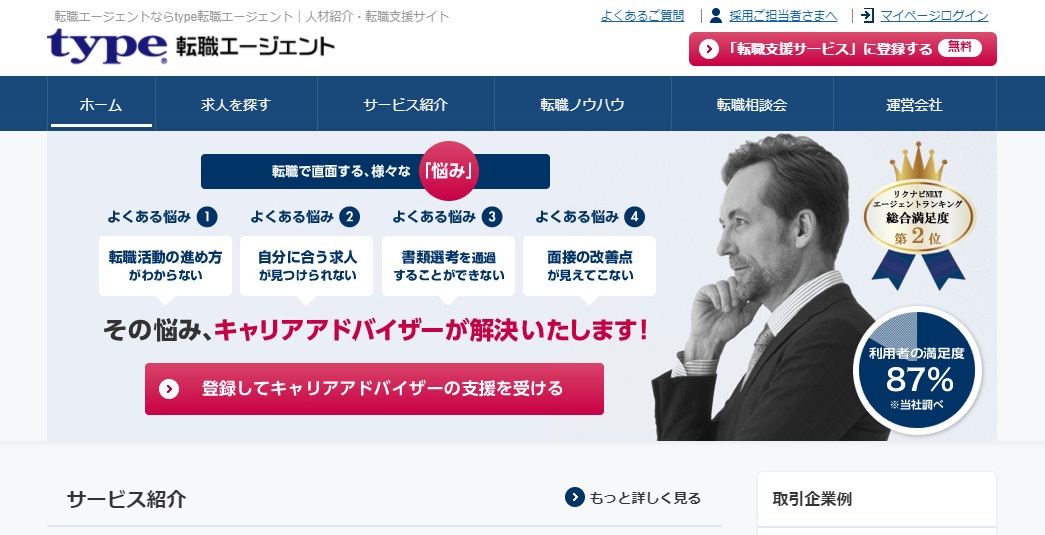The image size is (1045, 535).
Task: Click the gold crown ranking 第2位 badge
Action: tap(918, 215)
